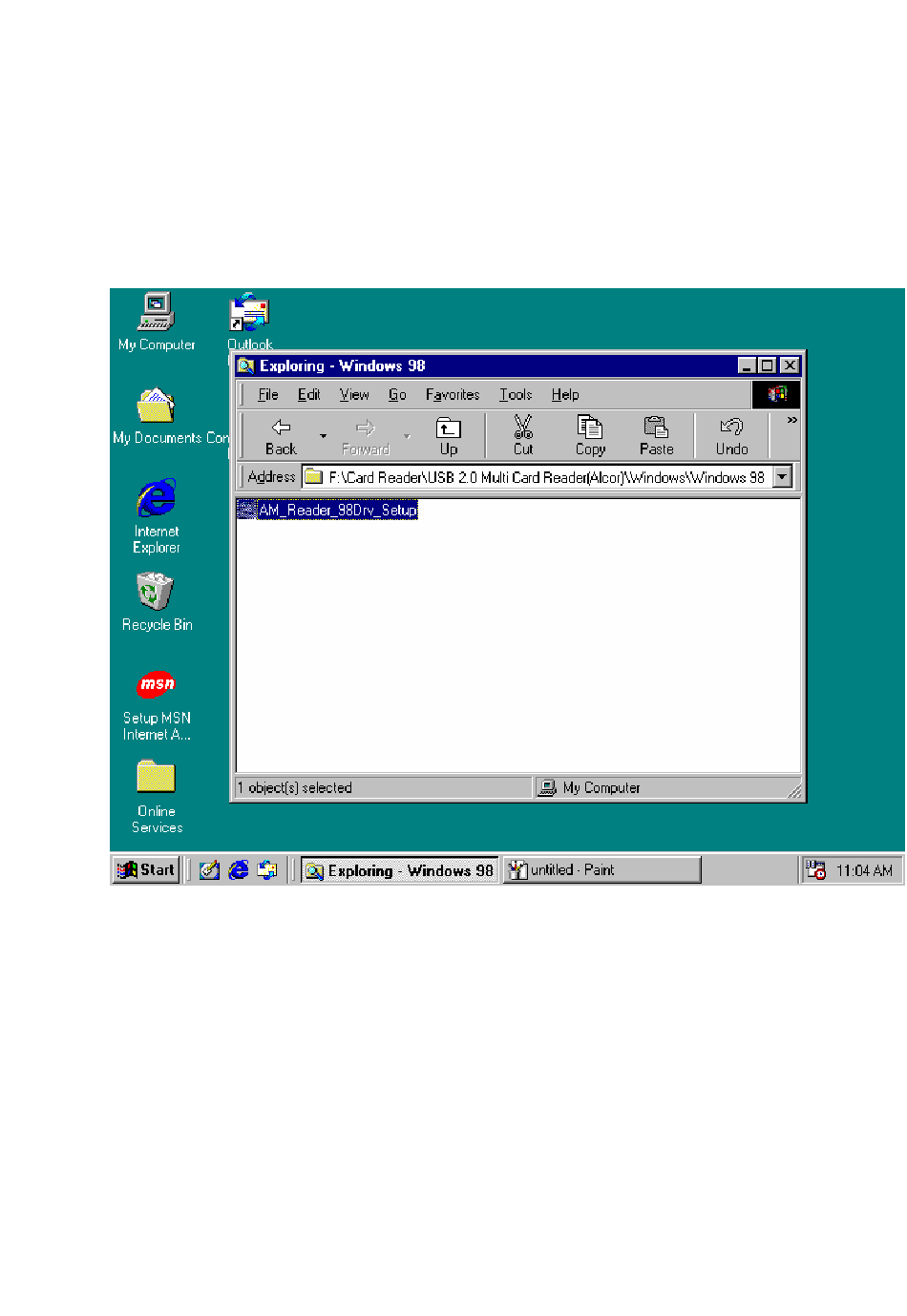Select the My Documents desktop folder
The width and height of the screenshot is (907, 1316).
157,416
